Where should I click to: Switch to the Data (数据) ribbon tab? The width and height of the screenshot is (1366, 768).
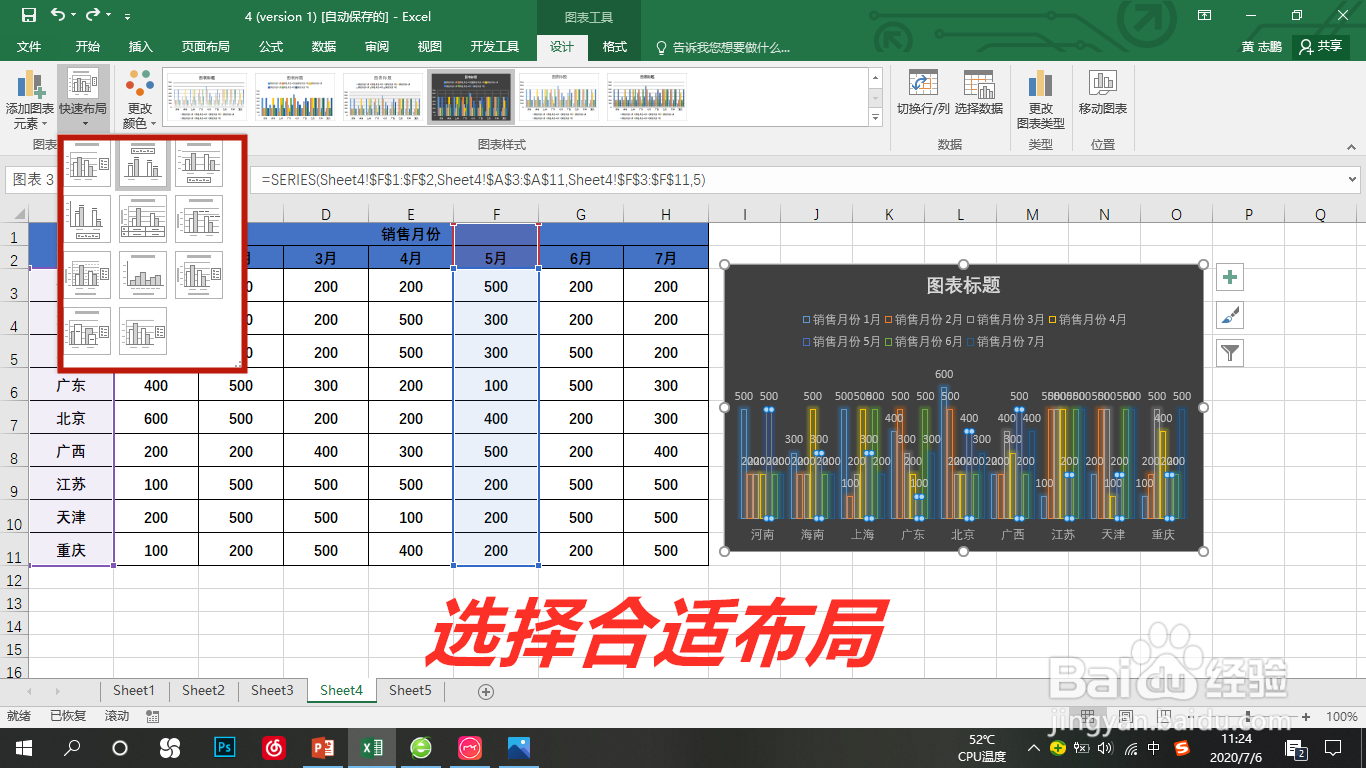(323, 47)
